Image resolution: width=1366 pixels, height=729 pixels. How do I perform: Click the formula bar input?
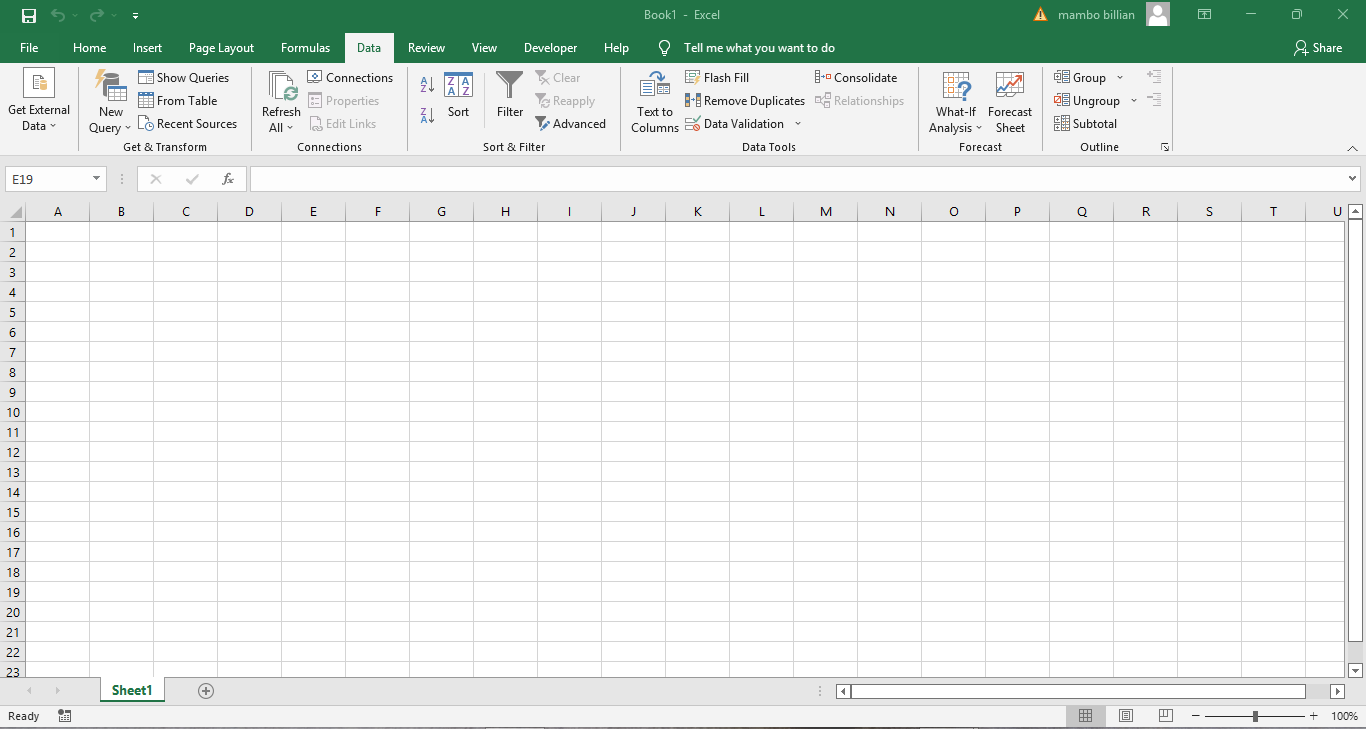click(x=798, y=179)
